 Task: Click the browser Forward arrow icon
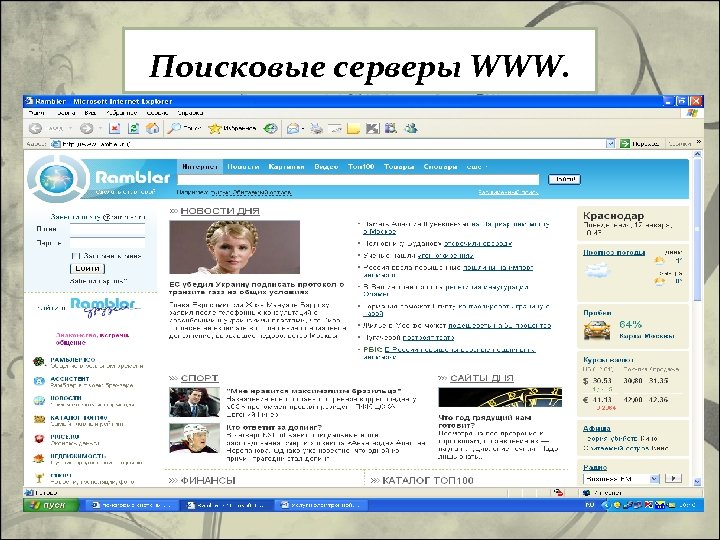86,129
